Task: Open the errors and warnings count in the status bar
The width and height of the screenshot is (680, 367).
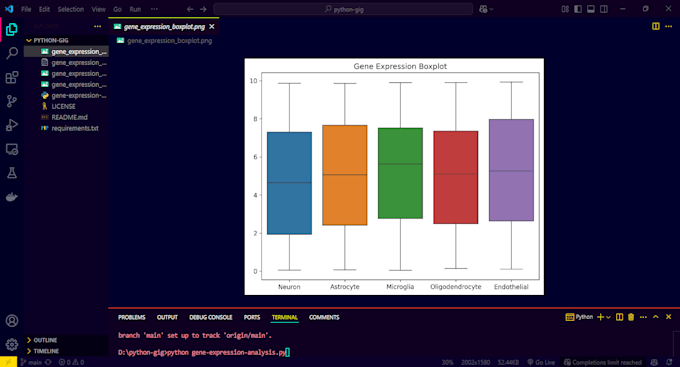Action: (72, 362)
